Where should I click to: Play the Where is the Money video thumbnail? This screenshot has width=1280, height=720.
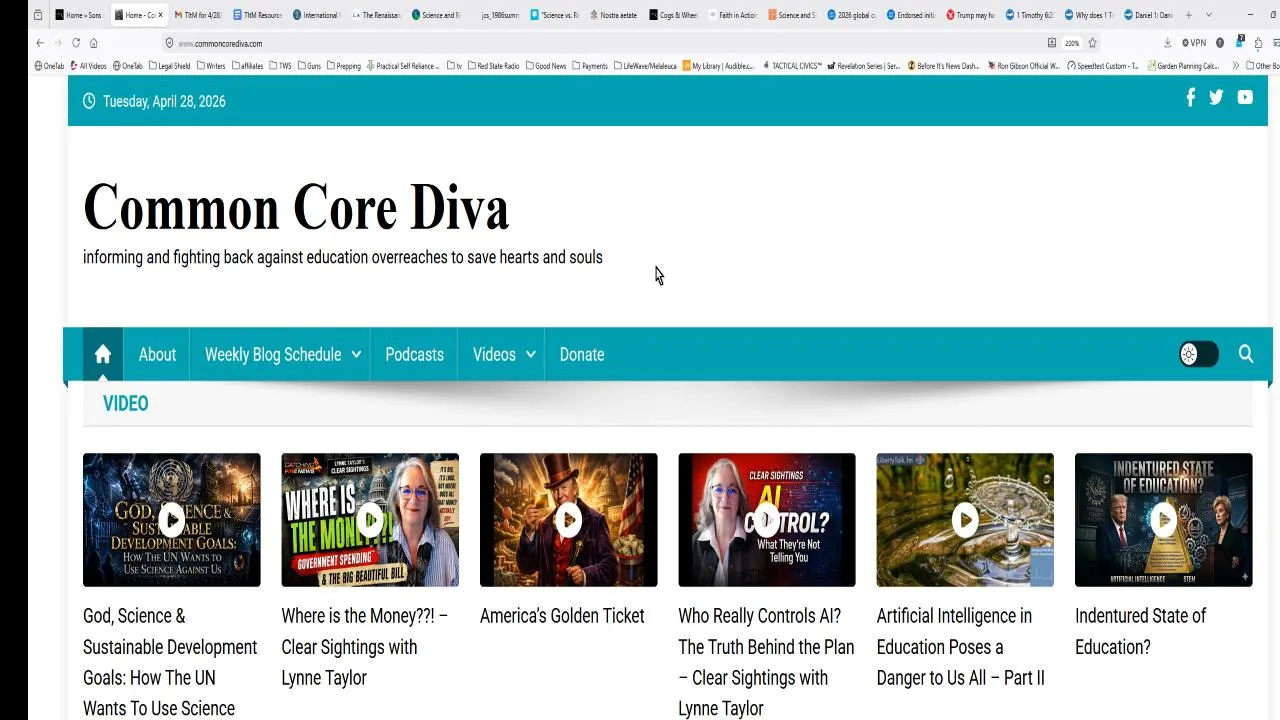pos(370,520)
